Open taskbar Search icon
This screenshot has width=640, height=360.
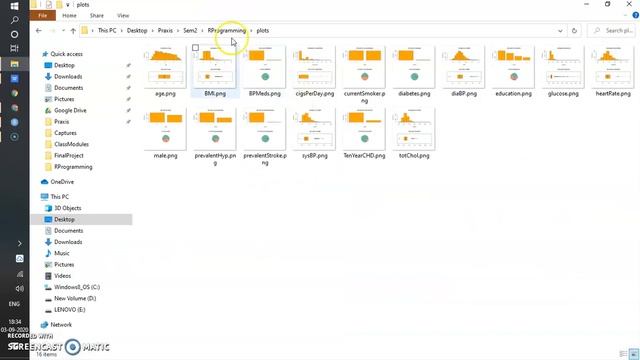14,20
